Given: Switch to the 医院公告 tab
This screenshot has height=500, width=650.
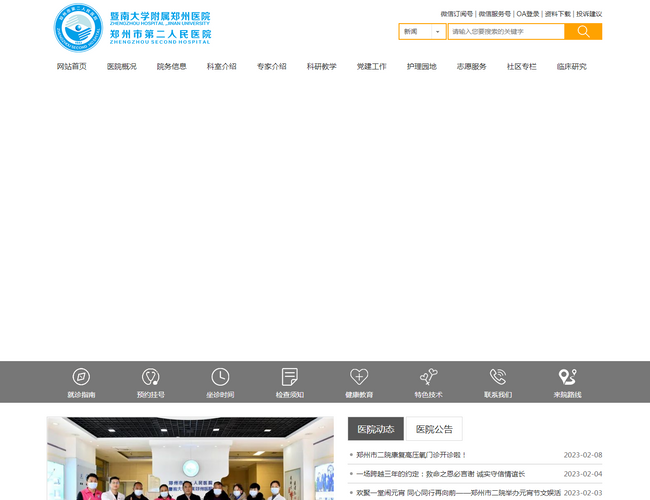Looking at the screenshot, I should (x=434, y=429).
